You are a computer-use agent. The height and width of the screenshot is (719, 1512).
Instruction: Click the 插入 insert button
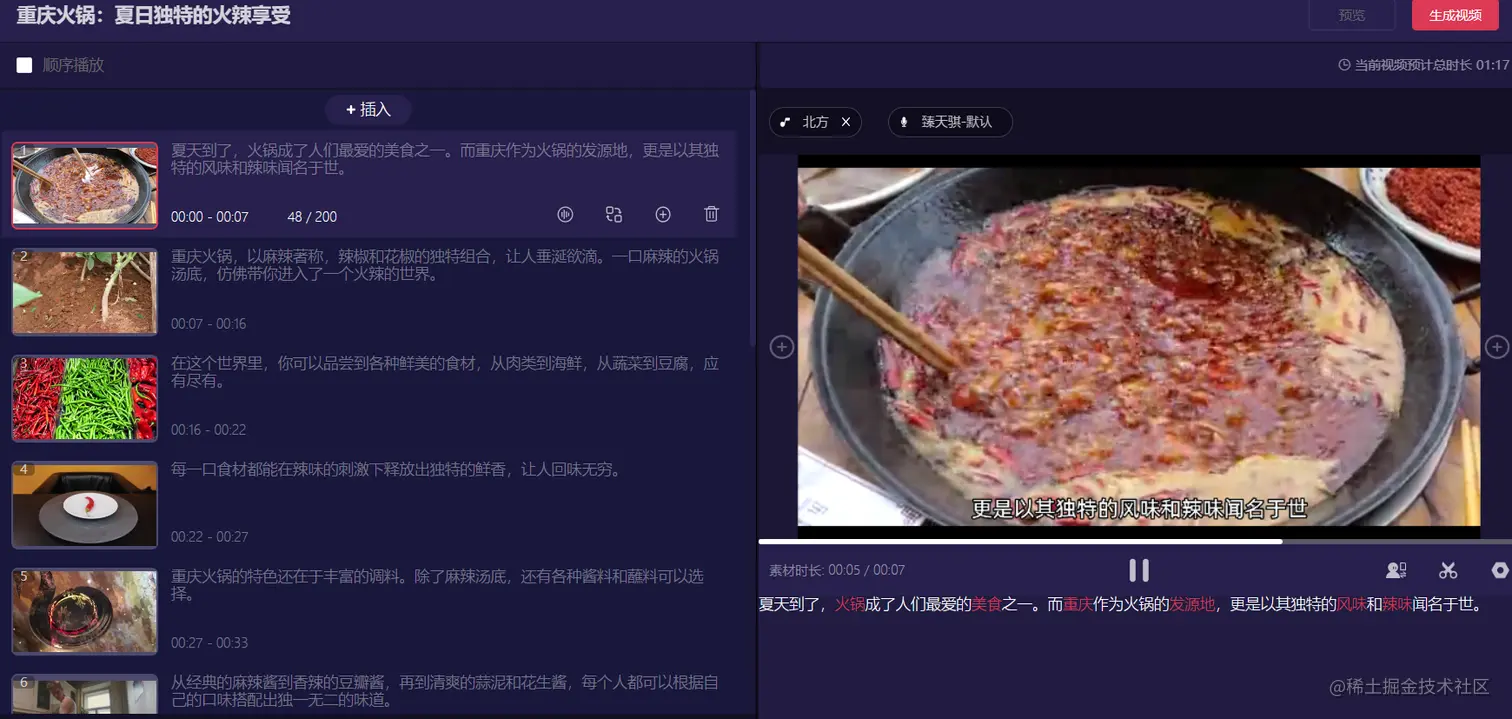368,110
